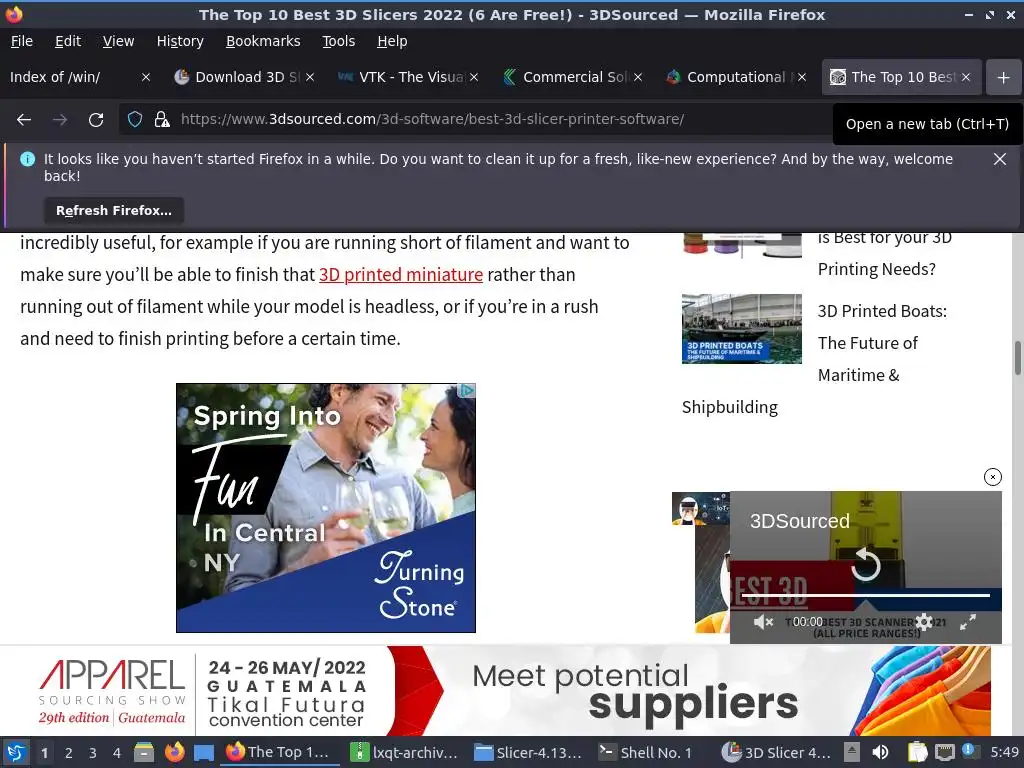Open the File menu
This screenshot has height=768, width=1024.
coord(22,41)
